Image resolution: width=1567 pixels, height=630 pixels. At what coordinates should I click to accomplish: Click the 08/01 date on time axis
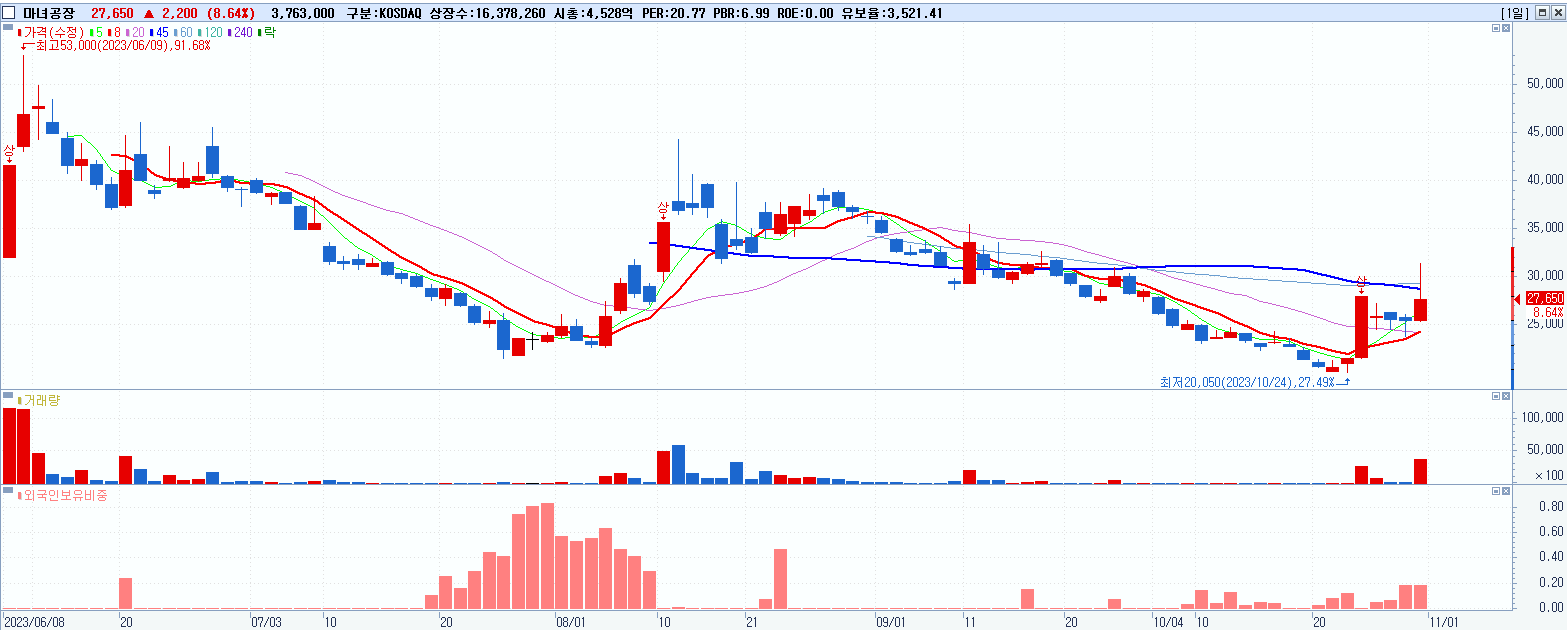pyautogui.click(x=569, y=621)
